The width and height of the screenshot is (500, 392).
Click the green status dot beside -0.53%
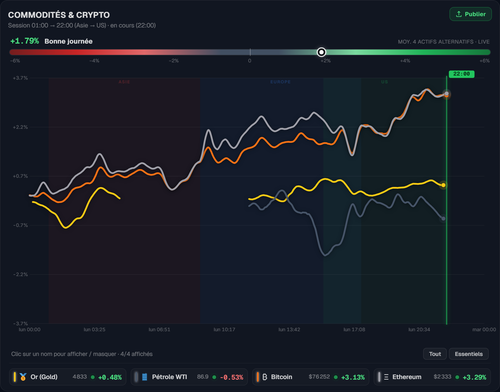(x=214, y=377)
